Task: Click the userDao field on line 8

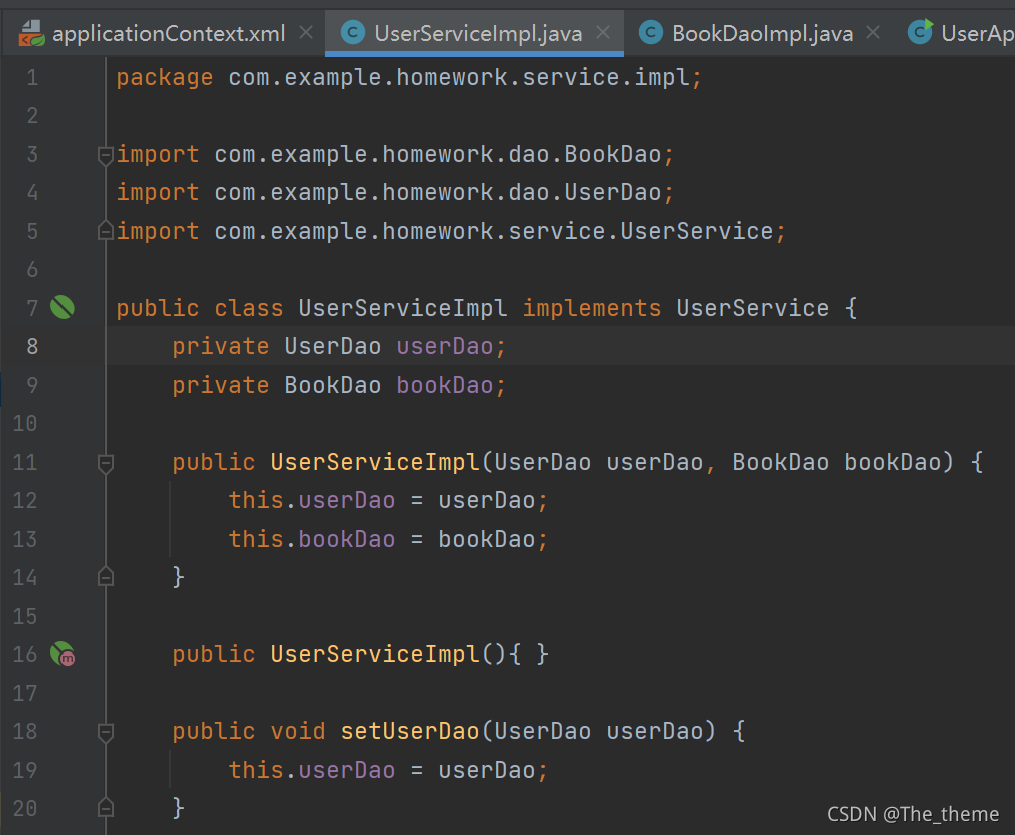Action: pyautogui.click(x=445, y=346)
